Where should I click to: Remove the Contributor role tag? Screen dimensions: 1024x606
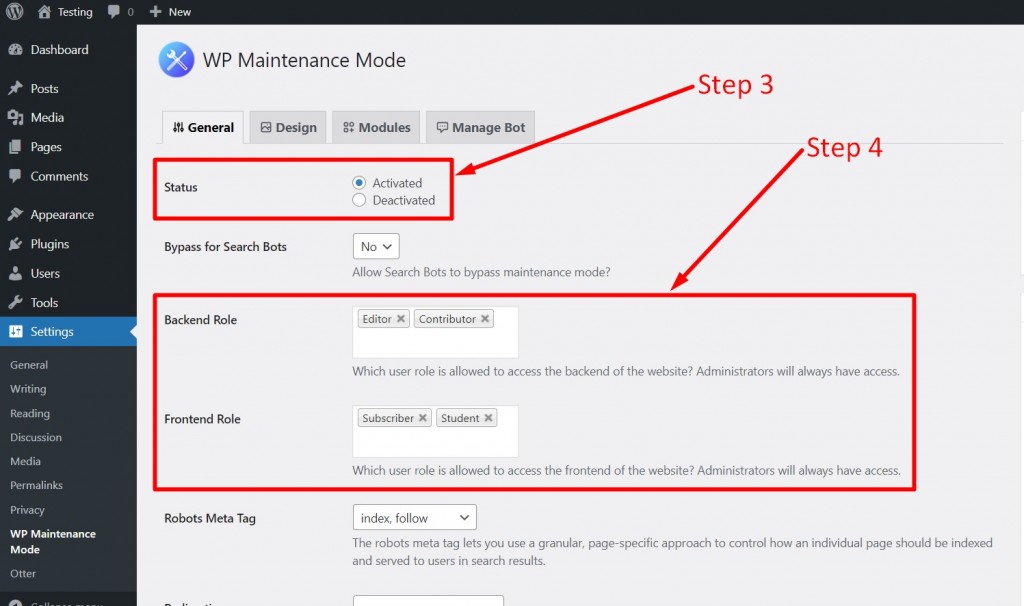click(485, 319)
